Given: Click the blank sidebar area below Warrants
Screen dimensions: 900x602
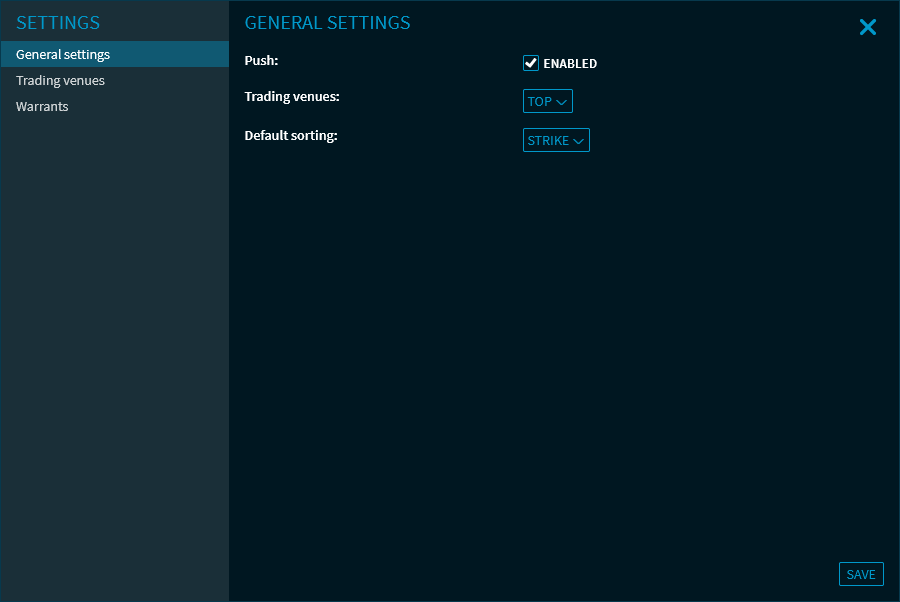Looking at the screenshot, I should pyautogui.click(x=114, y=350).
